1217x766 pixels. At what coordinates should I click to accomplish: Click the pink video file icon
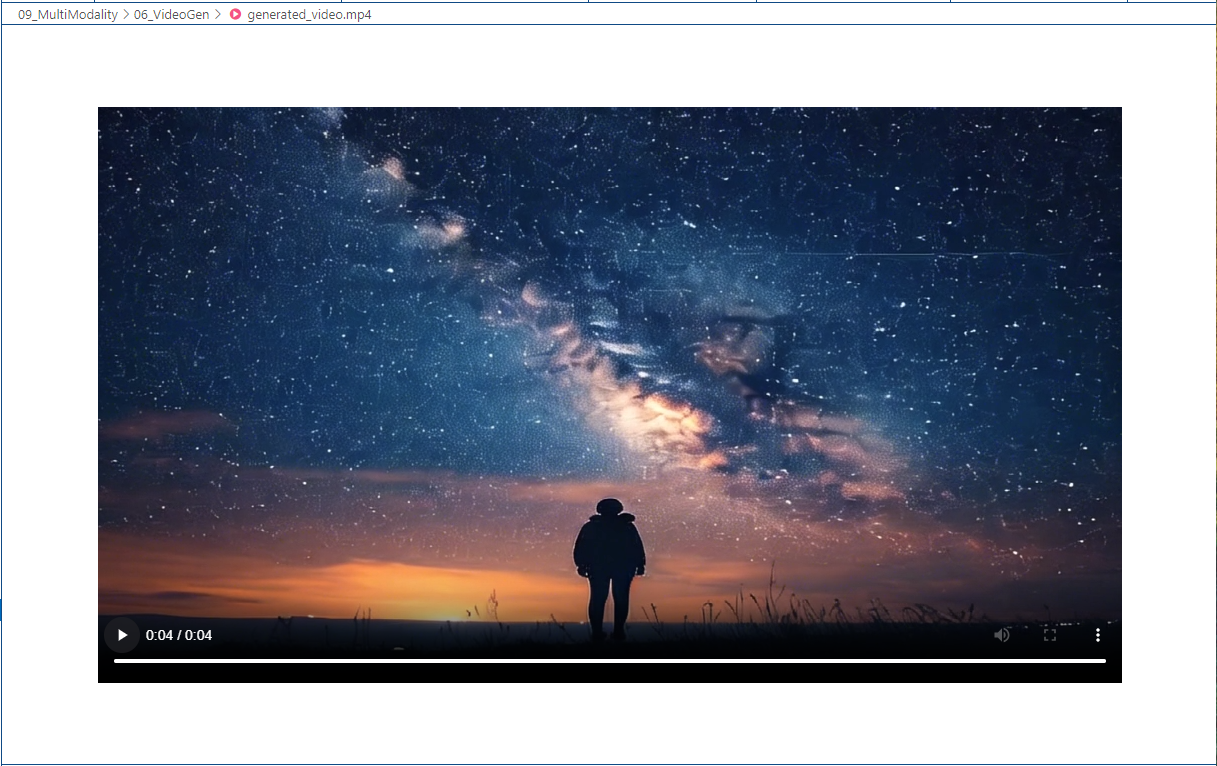(x=236, y=15)
